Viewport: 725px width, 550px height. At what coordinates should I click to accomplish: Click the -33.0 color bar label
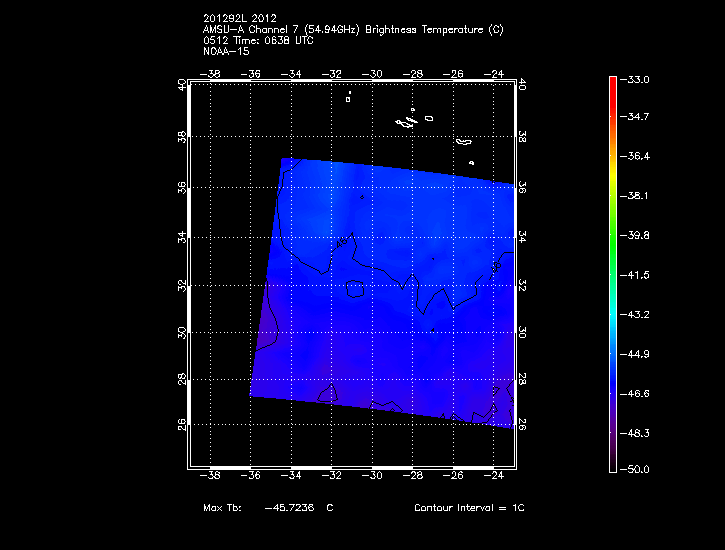coord(638,79)
